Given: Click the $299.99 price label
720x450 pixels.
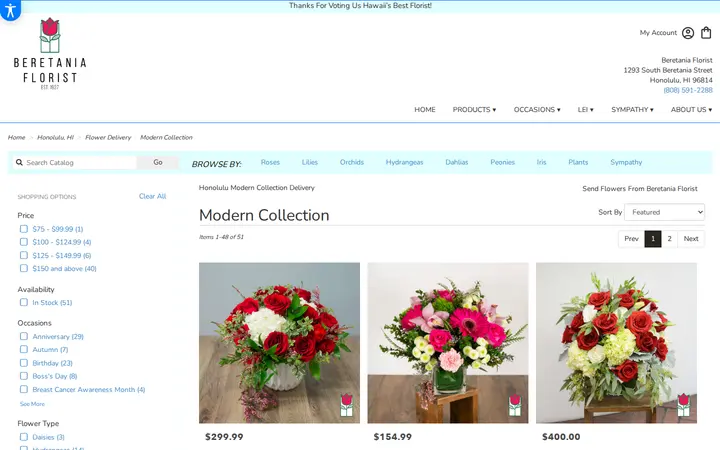Looking at the screenshot, I should point(224,437).
